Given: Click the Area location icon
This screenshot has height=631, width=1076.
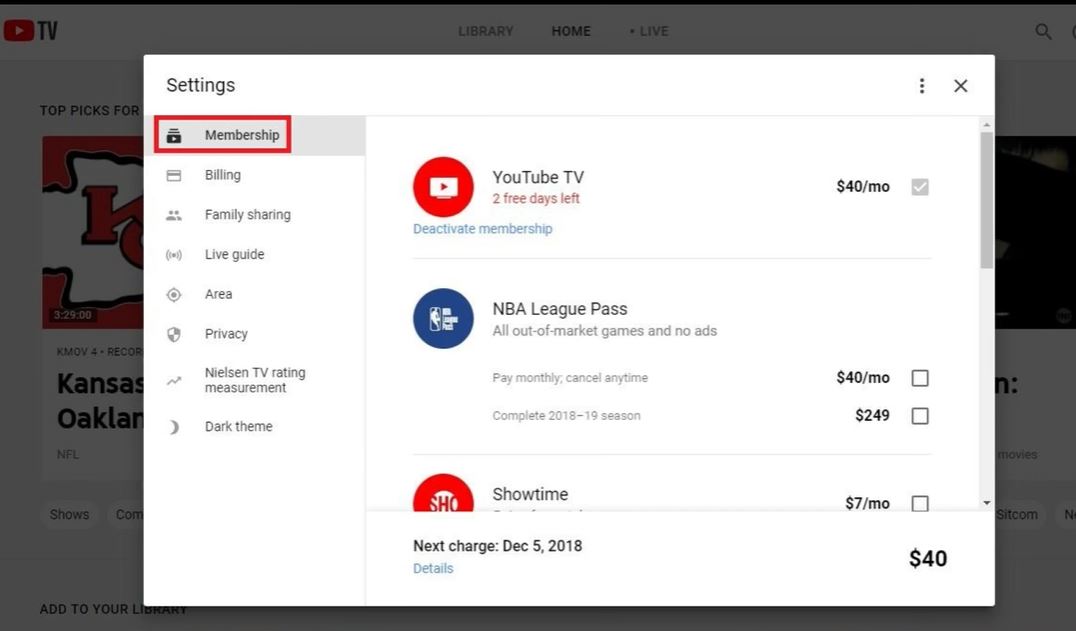Looking at the screenshot, I should 174,295.
